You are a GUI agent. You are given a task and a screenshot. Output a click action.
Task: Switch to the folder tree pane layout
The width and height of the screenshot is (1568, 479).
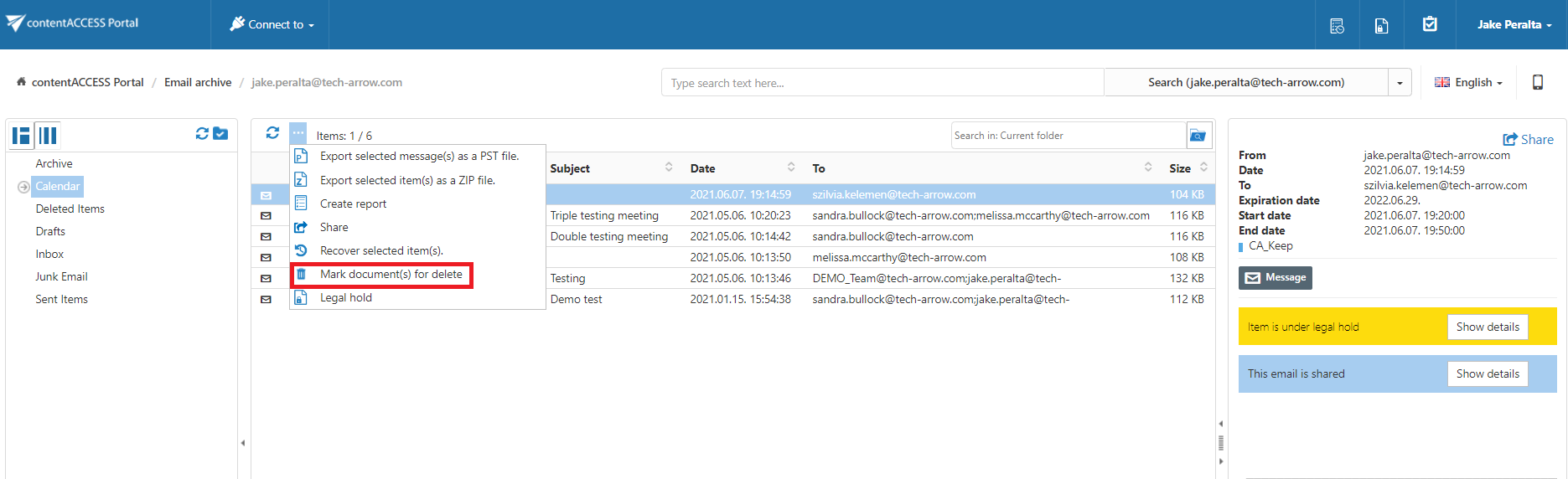pos(22,136)
